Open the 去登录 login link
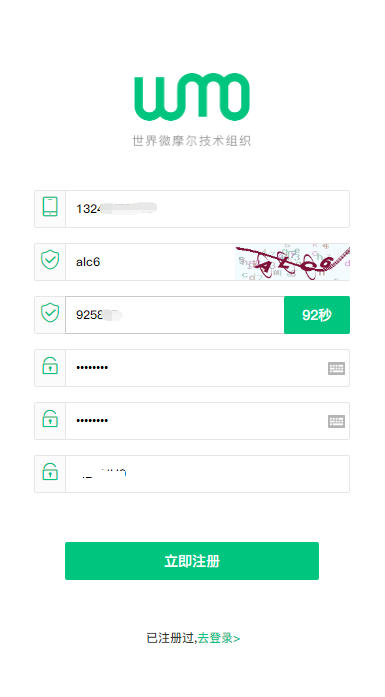 [x=219, y=638]
